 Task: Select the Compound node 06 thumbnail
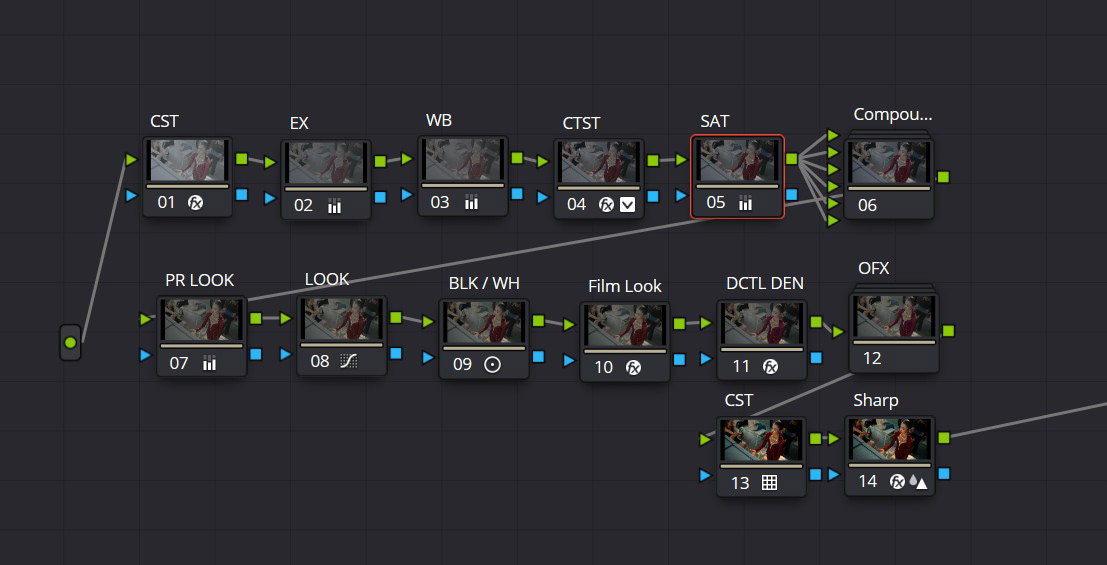click(889, 162)
